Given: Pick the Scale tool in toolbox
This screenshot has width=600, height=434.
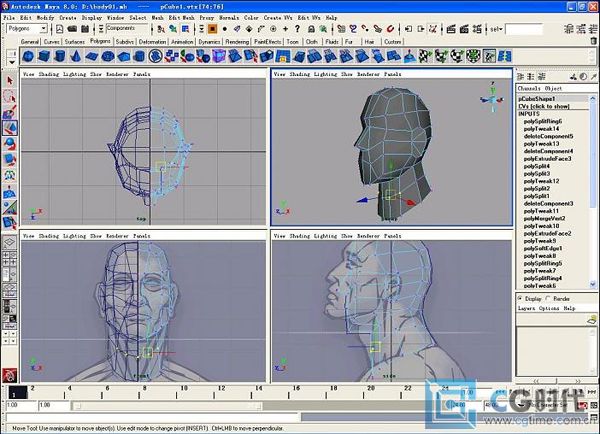Looking at the screenshot, I should point(10,159).
